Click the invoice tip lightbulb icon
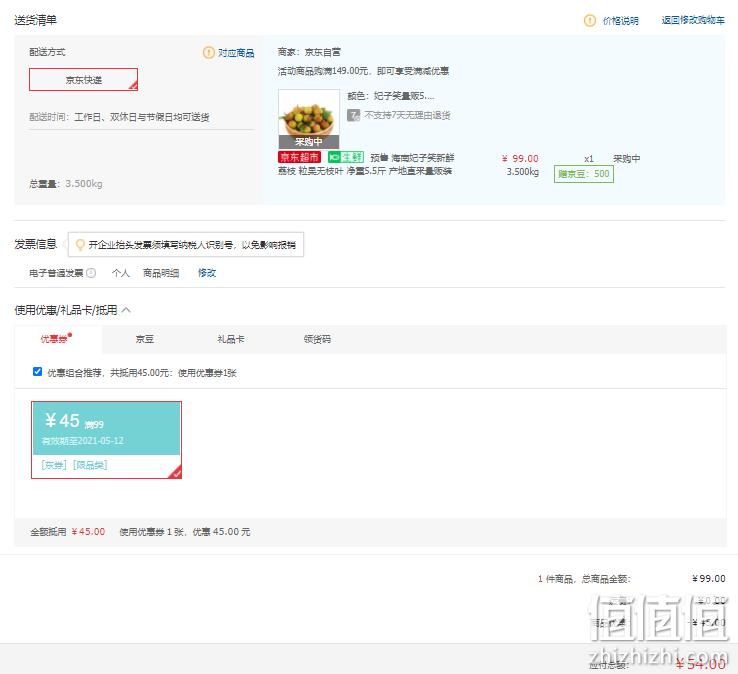Image resolution: width=738 pixels, height=674 pixels. (x=80, y=244)
